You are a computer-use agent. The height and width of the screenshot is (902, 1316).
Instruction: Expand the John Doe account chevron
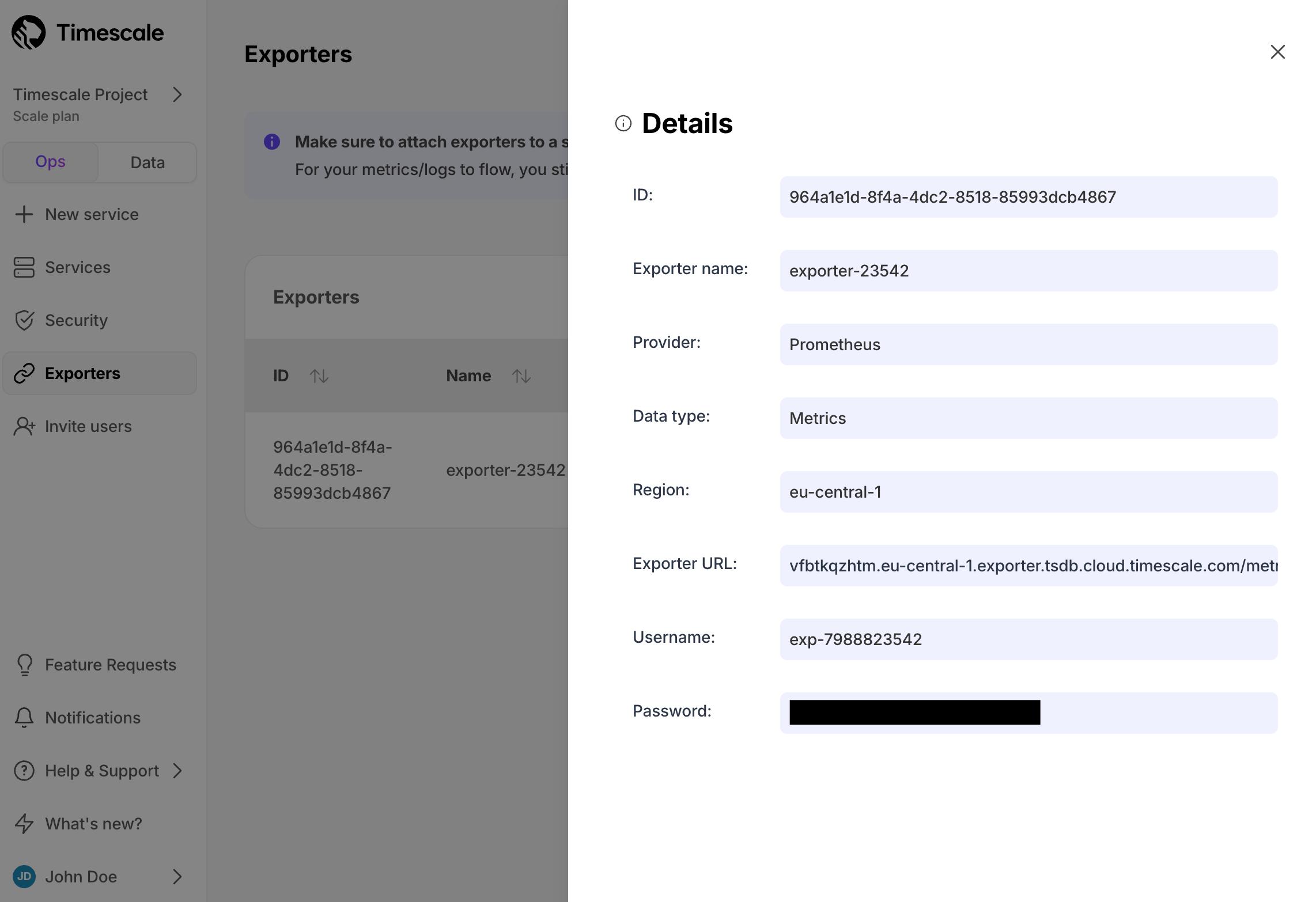(177, 877)
